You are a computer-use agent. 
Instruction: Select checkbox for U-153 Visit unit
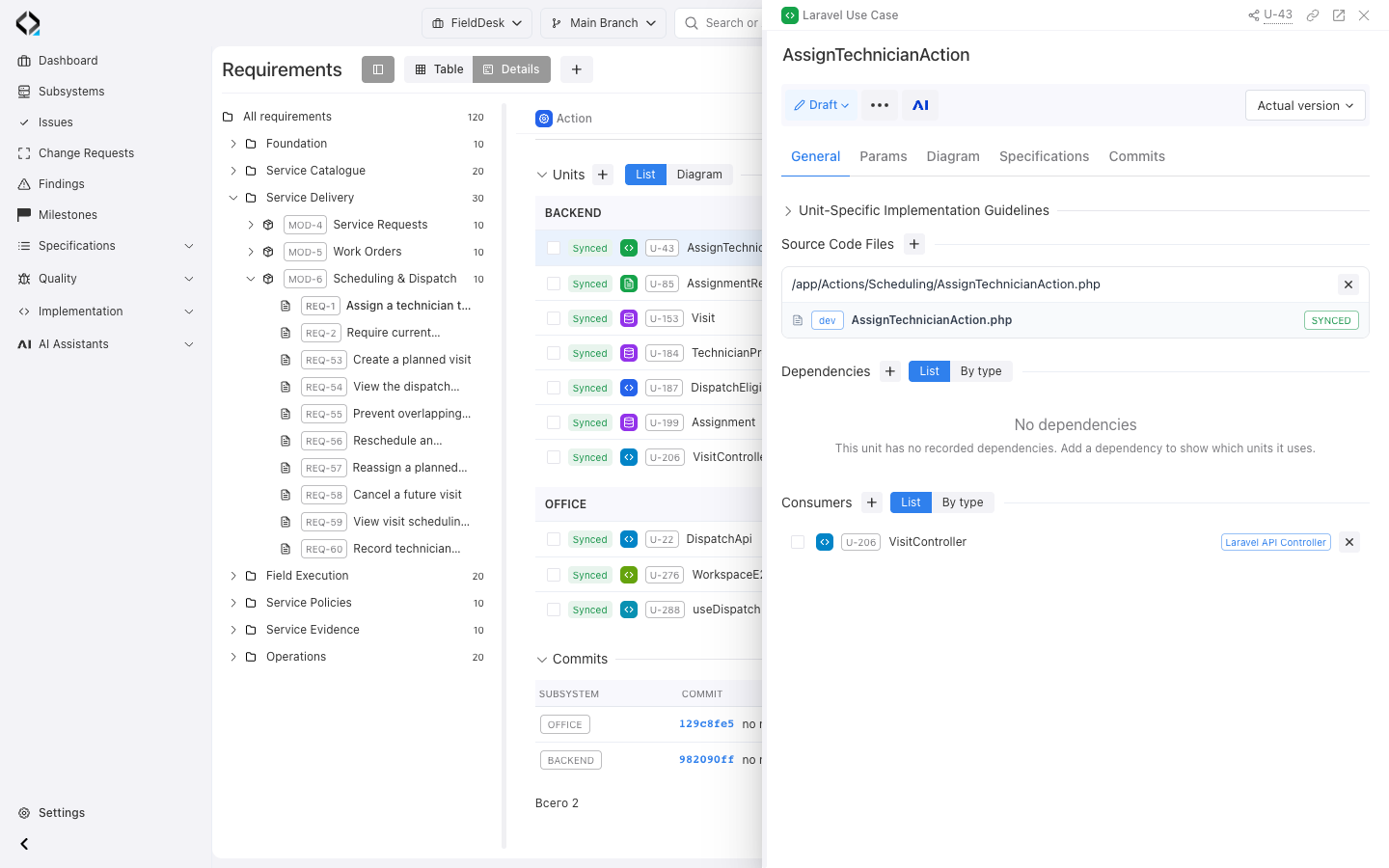point(554,318)
